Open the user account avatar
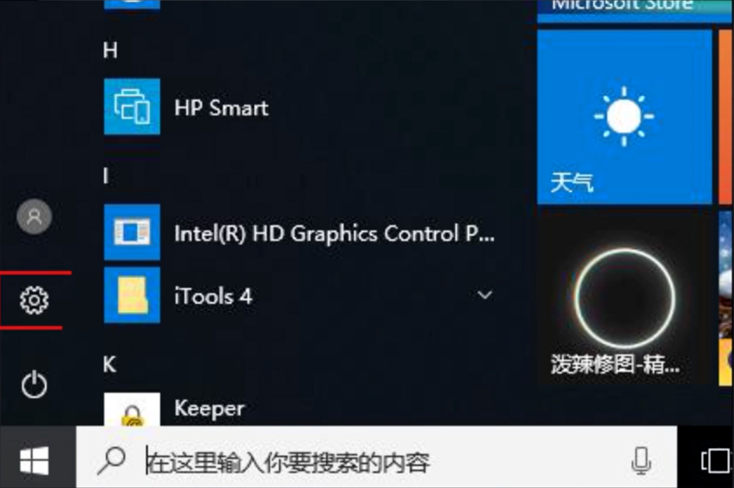The height and width of the screenshot is (488, 734). [34, 216]
